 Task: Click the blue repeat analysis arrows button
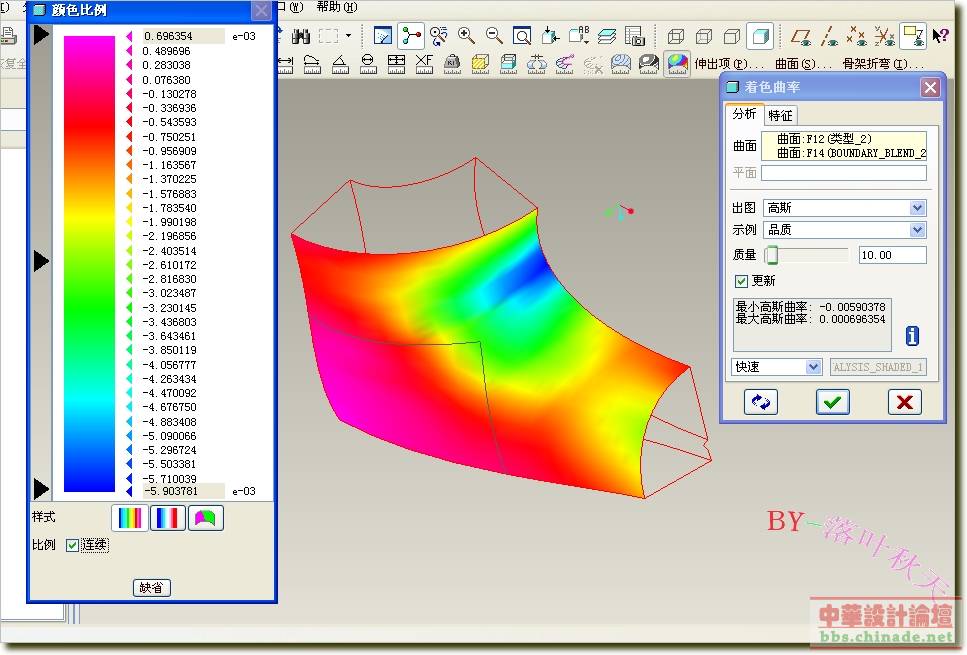pyautogui.click(x=760, y=402)
